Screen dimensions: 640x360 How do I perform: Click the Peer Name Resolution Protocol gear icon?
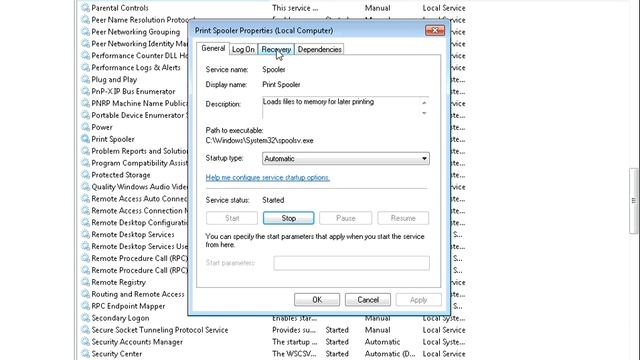pyautogui.click(x=85, y=20)
